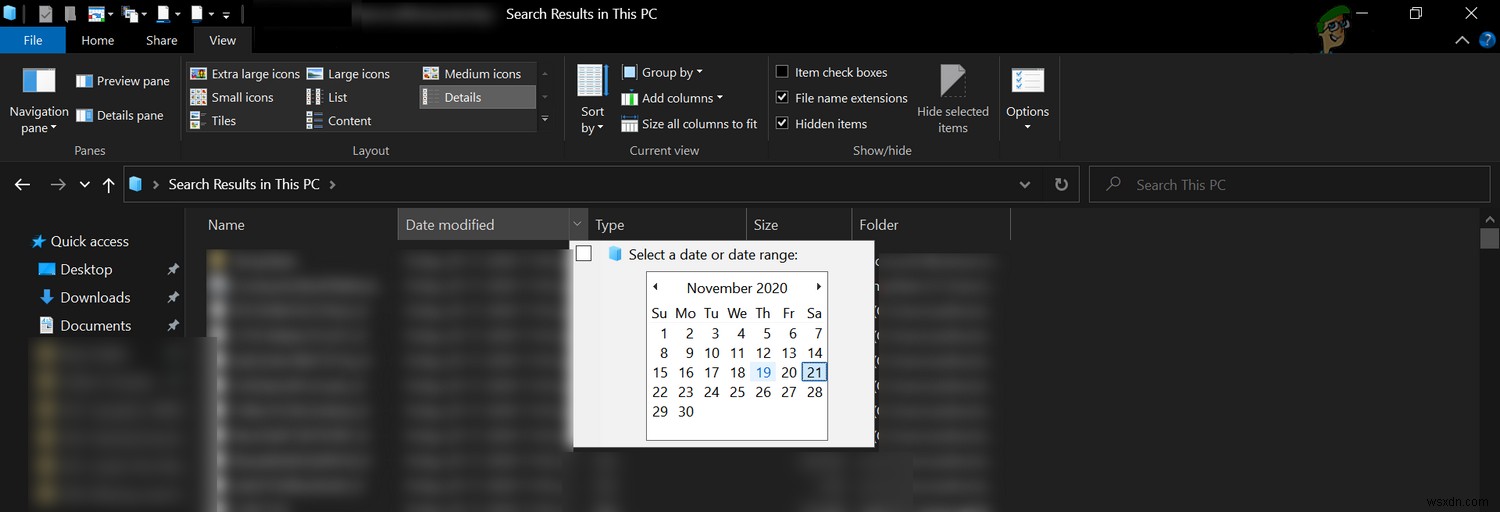The width and height of the screenshot is (1500, 512).
Task: Click Size all columns to fit
Action: 689,124
